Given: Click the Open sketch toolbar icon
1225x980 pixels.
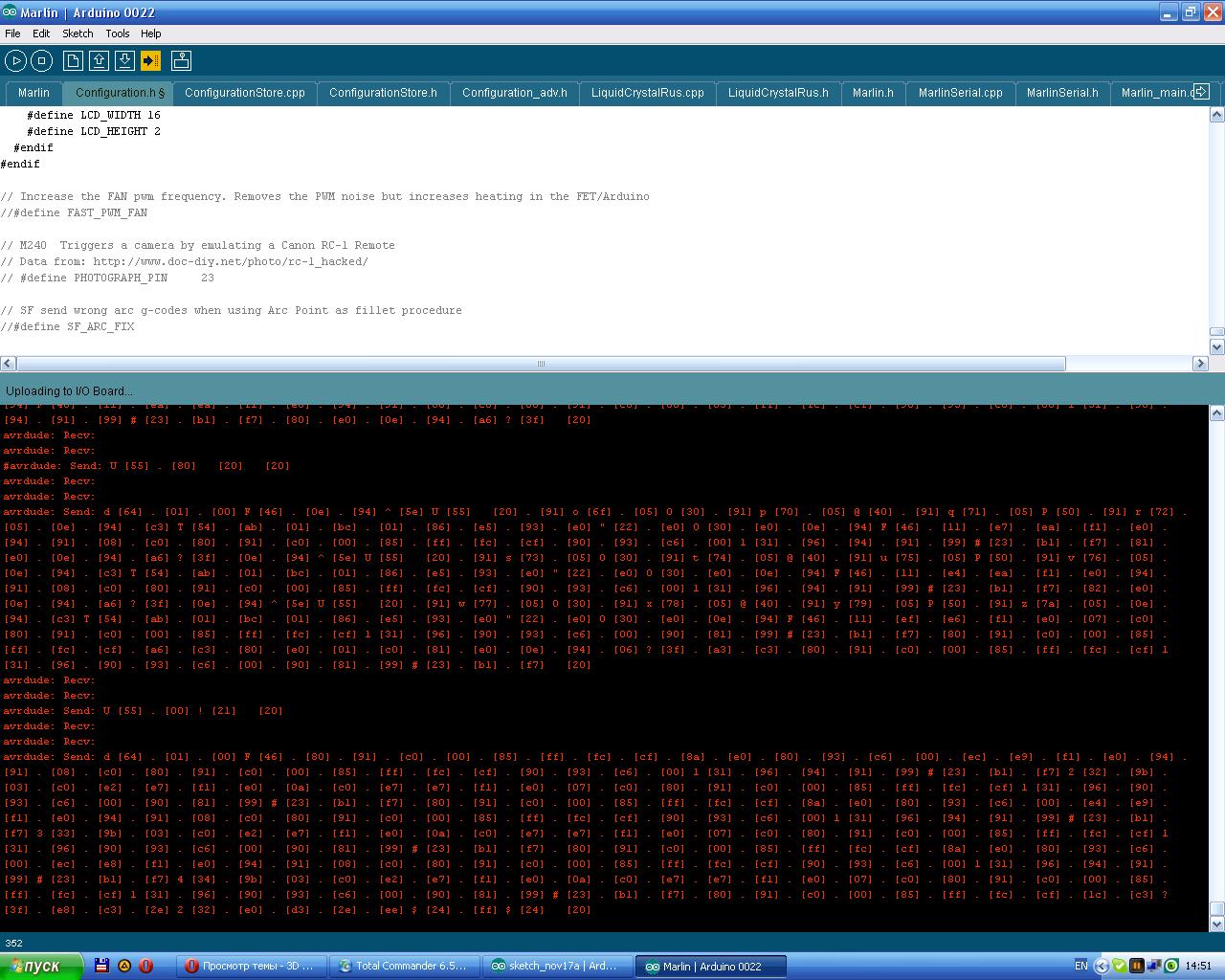Looking at the screenshot, I should tap(99, 61).
